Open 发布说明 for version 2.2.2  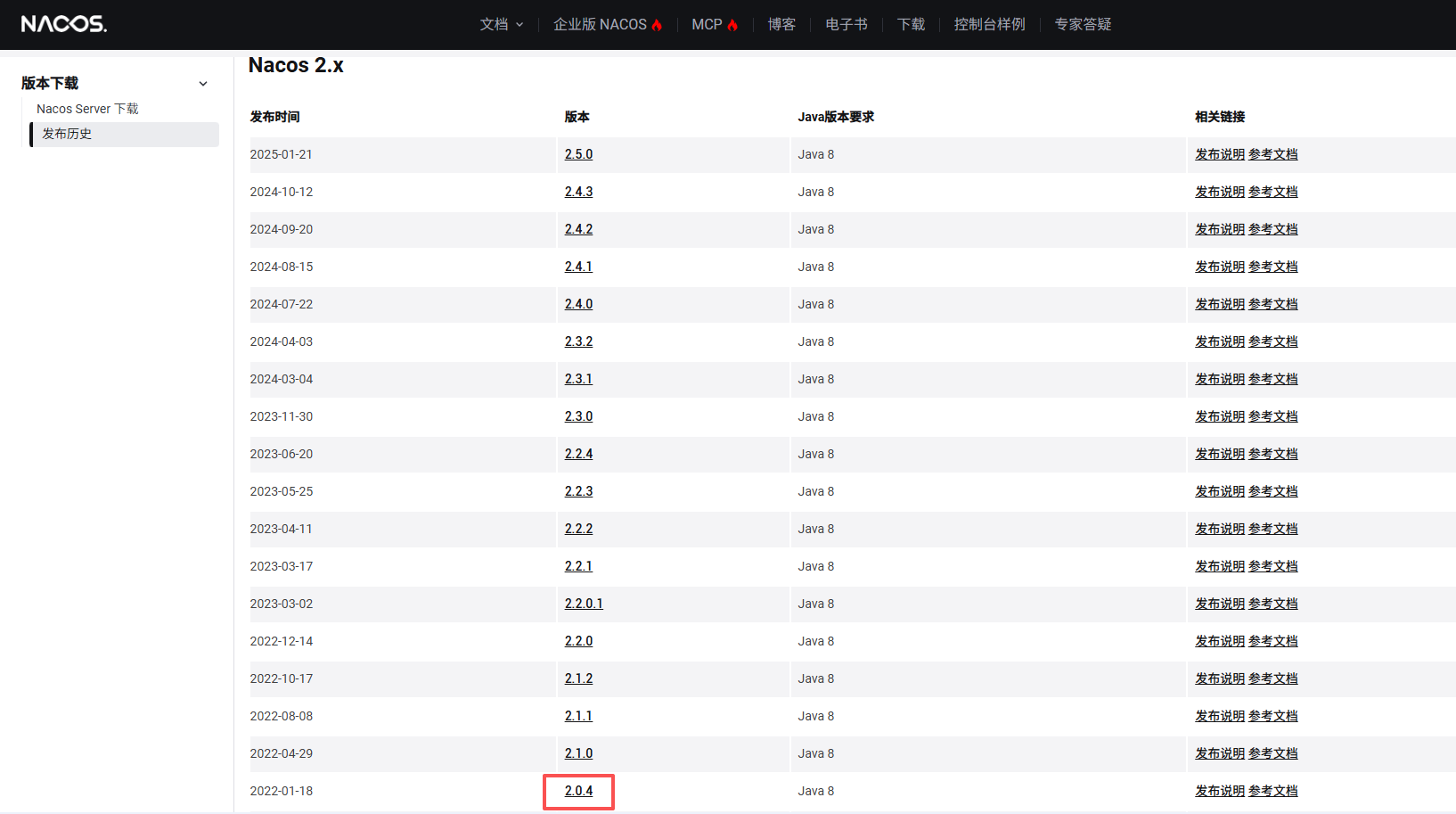[1220, 529]
